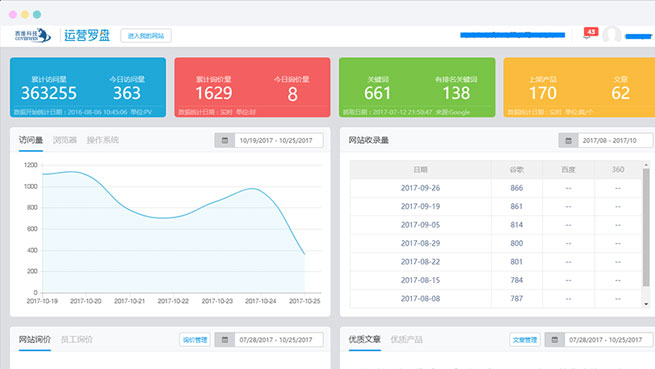655x369 pixels.
Task: Click Google value 784 in table
Action: [517, 280]
